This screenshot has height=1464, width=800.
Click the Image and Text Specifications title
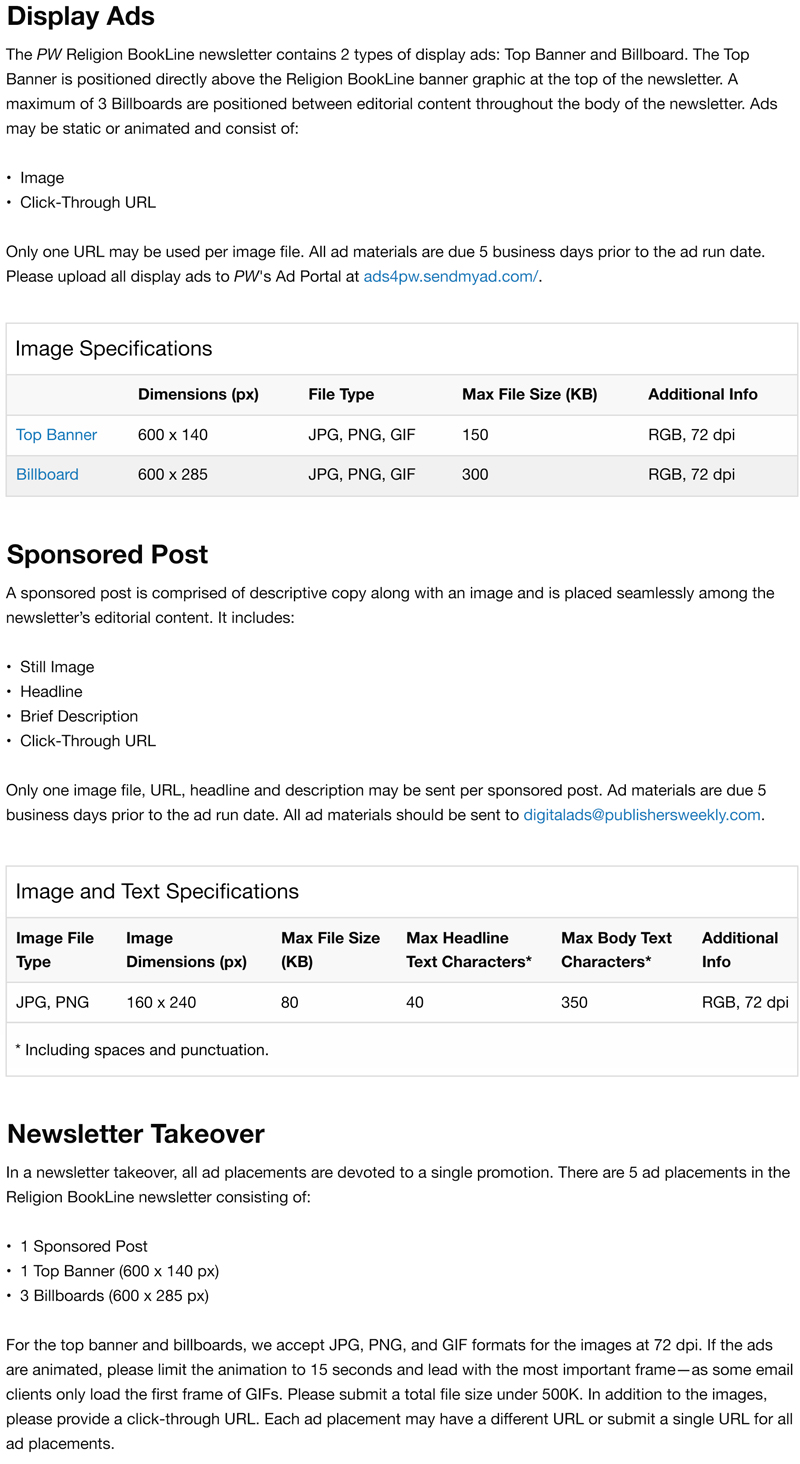[x=157, y=891]
